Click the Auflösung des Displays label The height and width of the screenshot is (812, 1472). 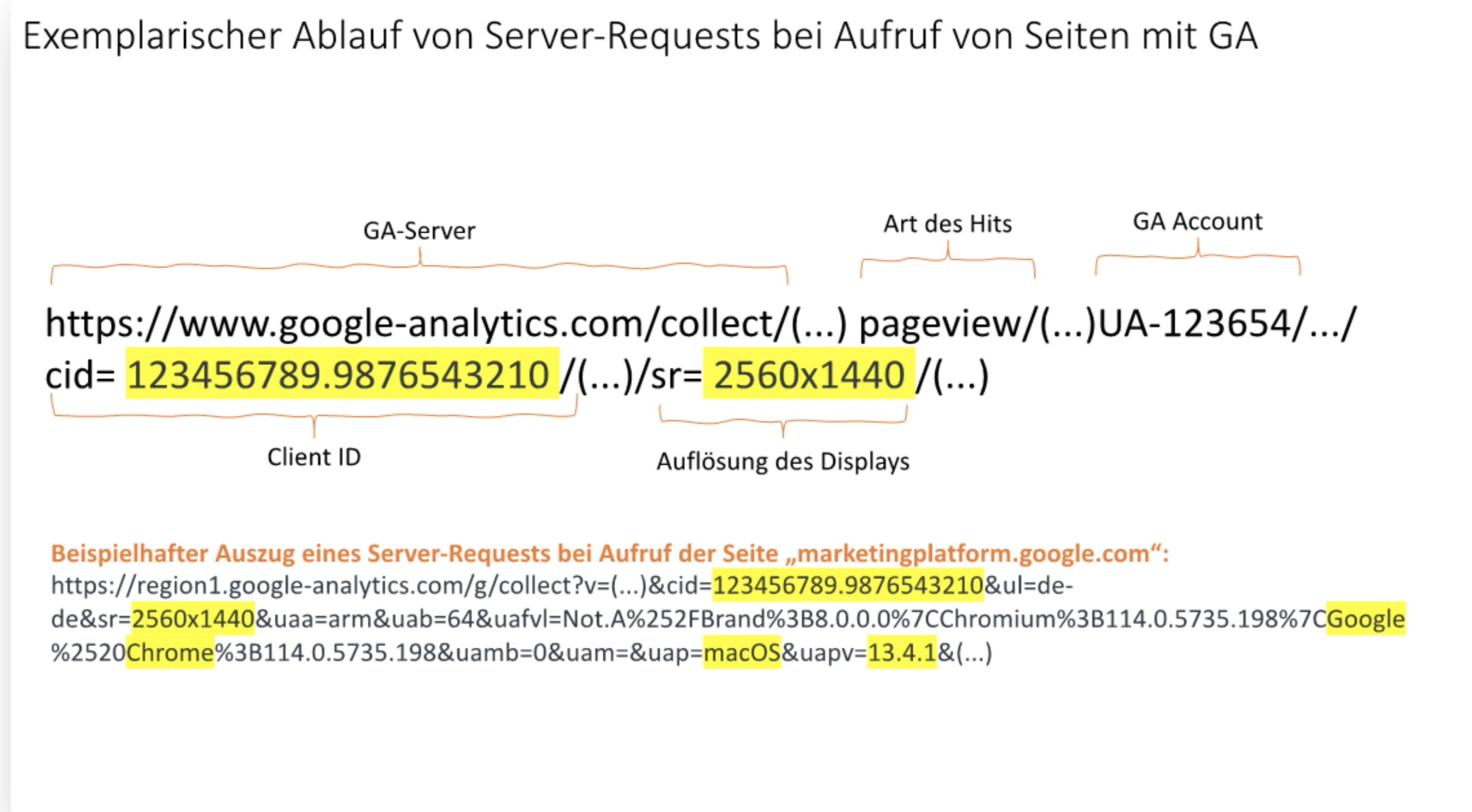coord(782,462)
